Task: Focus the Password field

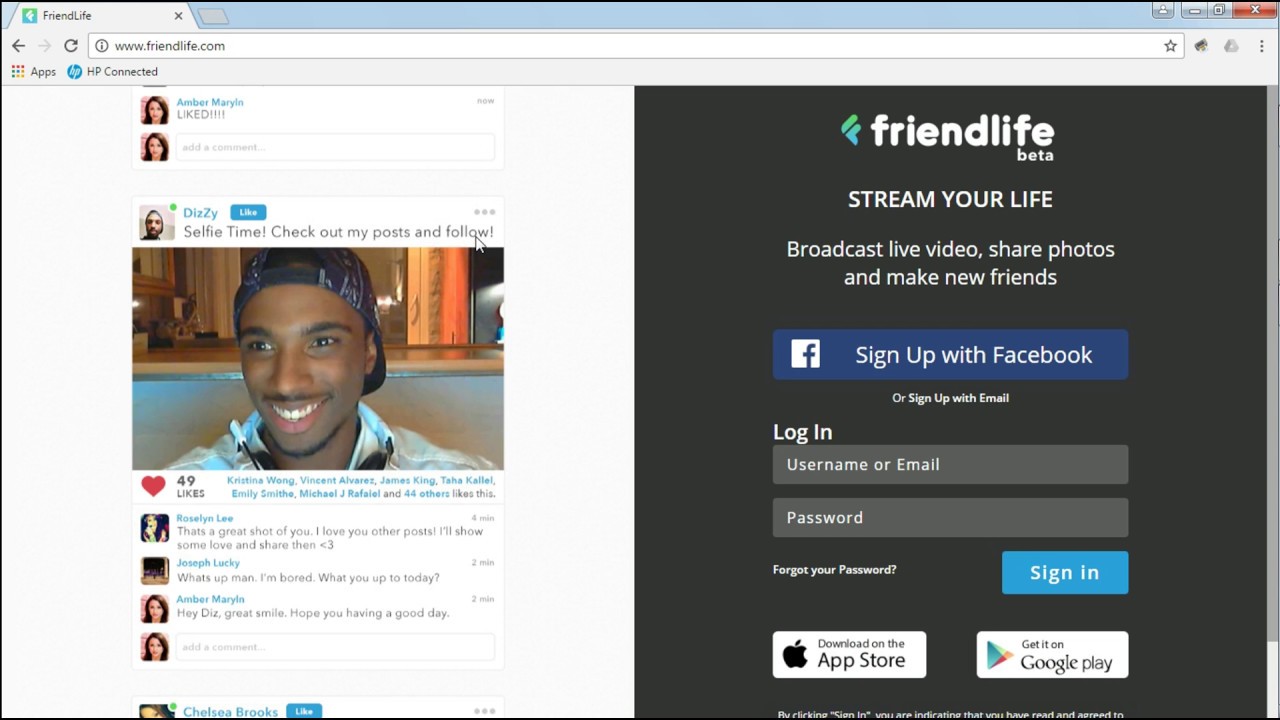Action: (950, 518)
